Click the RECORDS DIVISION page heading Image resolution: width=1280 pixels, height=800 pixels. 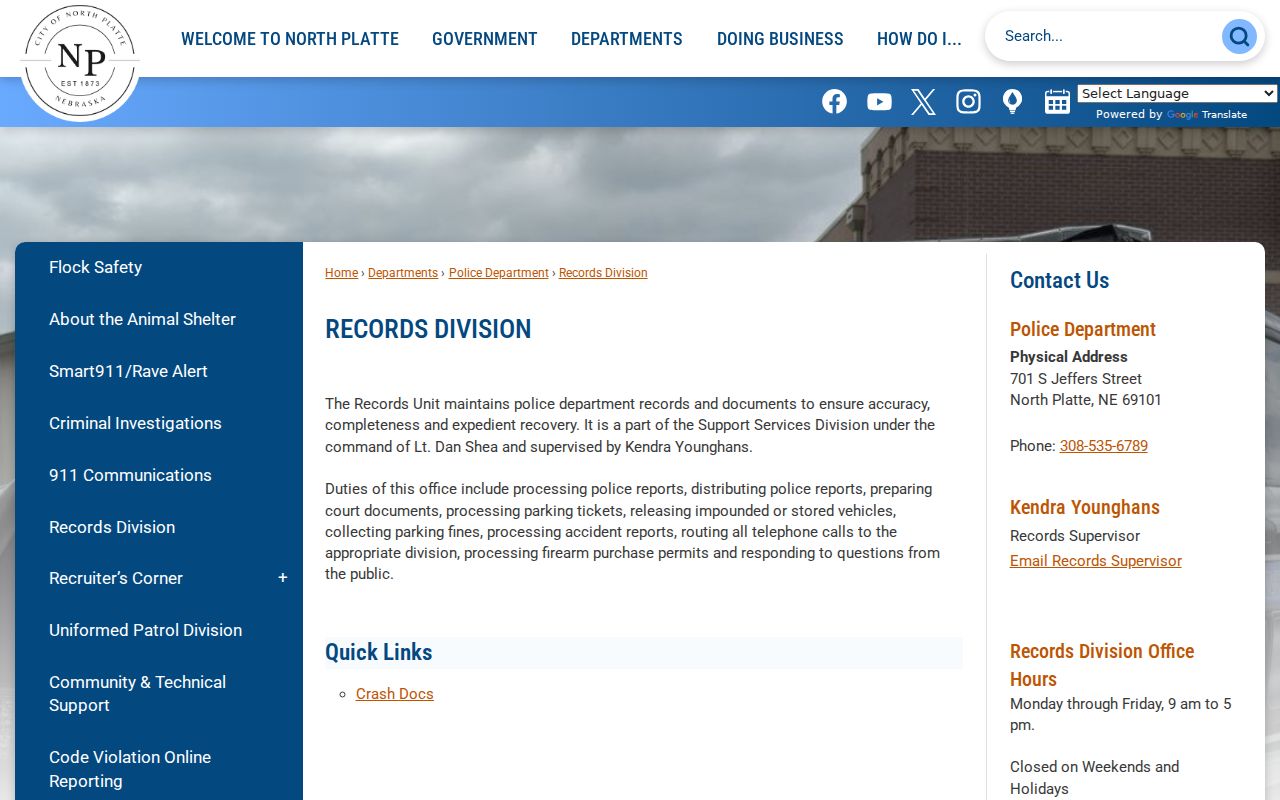point(428,329)
